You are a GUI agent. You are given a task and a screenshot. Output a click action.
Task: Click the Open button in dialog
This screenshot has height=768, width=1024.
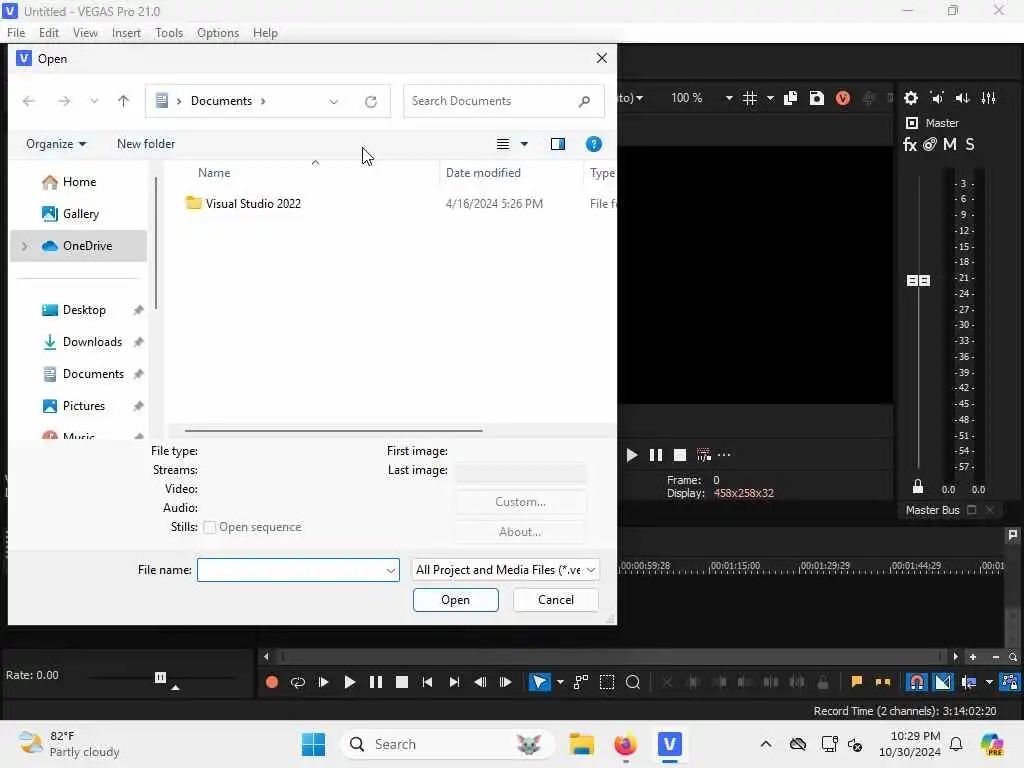[x=455, y=600]
